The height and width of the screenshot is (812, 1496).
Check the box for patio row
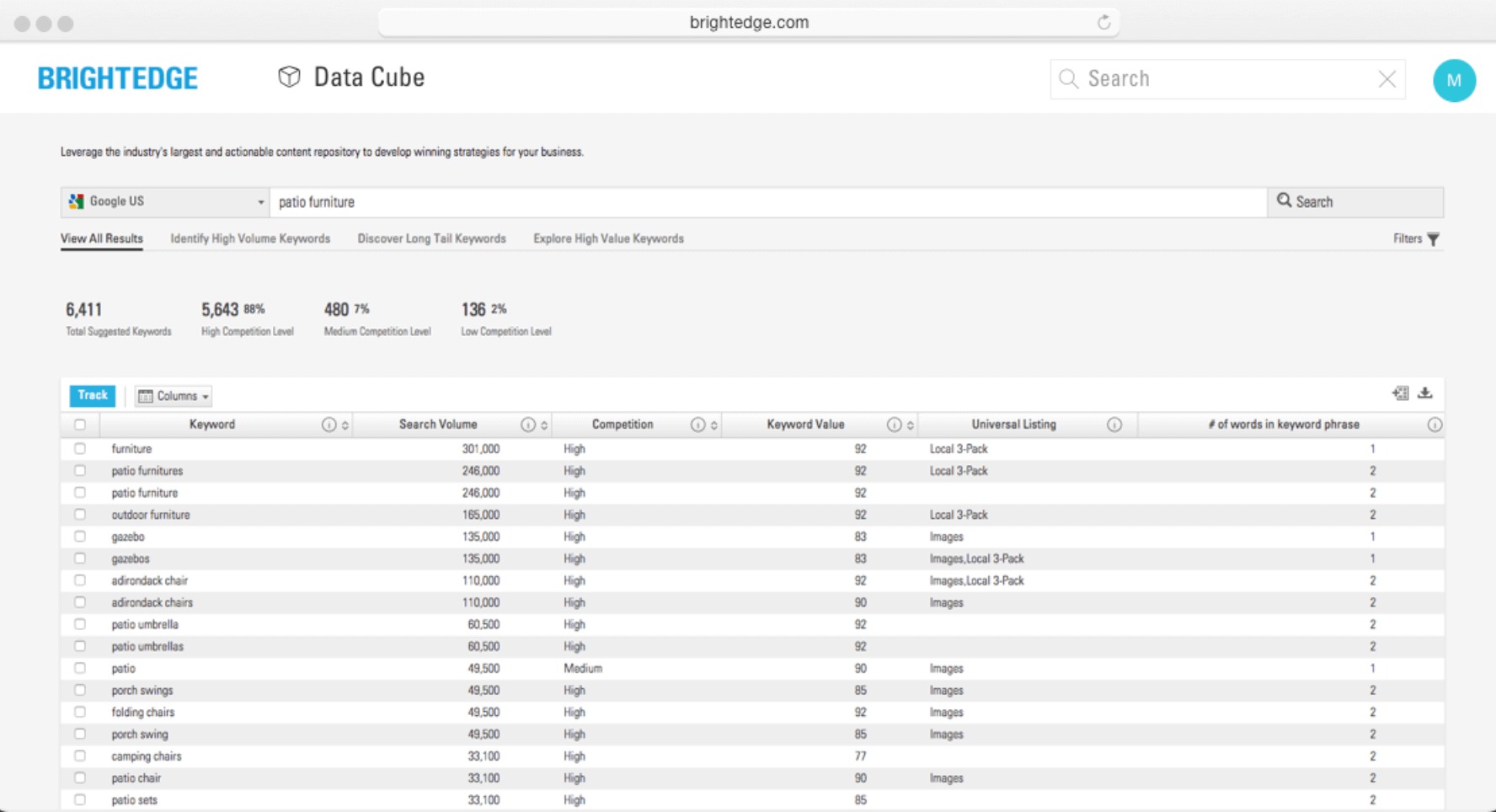[80, 668]
